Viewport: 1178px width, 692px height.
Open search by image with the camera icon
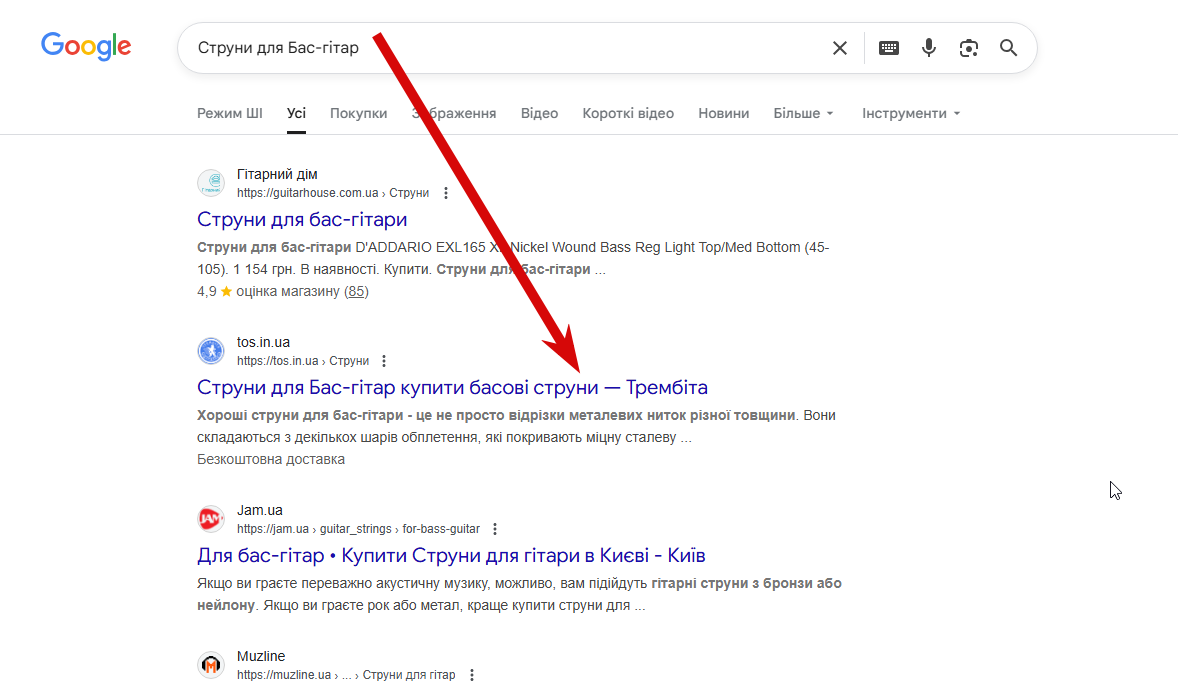point(968,48)
